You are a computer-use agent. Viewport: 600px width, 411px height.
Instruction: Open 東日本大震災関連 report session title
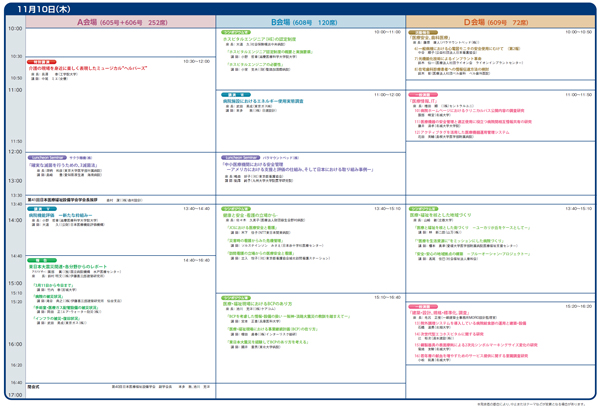(68, 266)
